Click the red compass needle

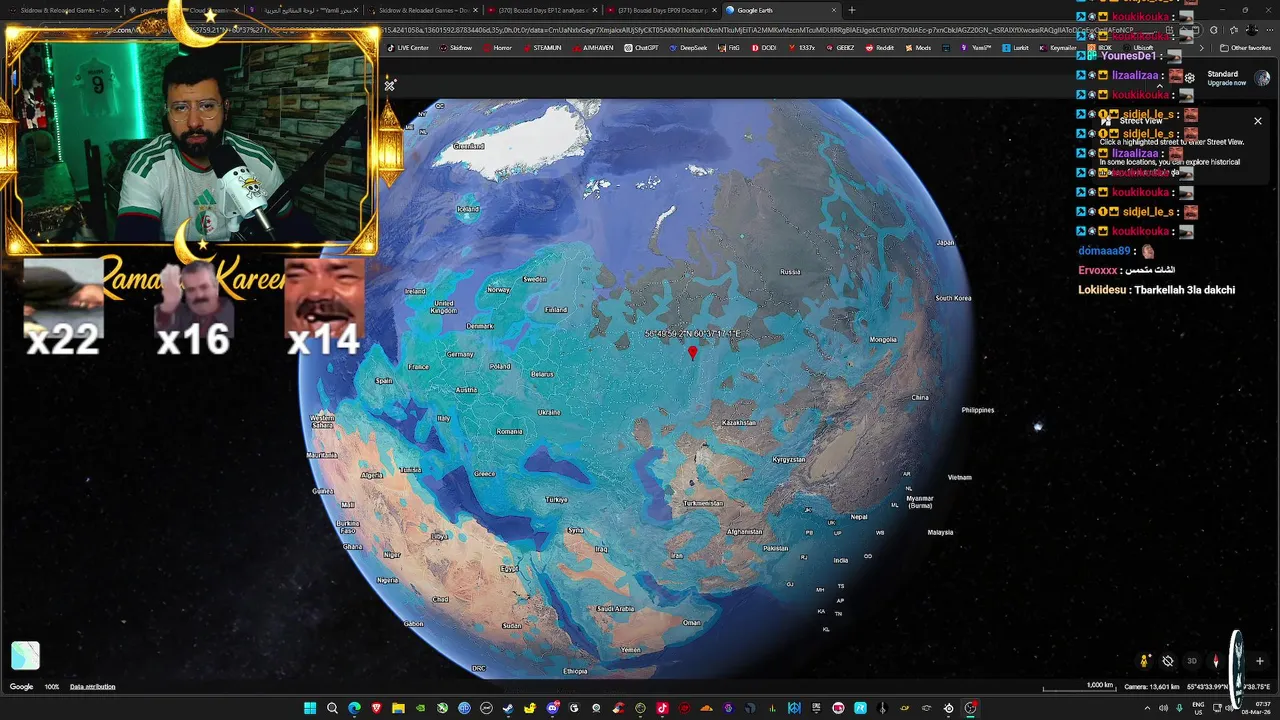(x=1216, y=661)
